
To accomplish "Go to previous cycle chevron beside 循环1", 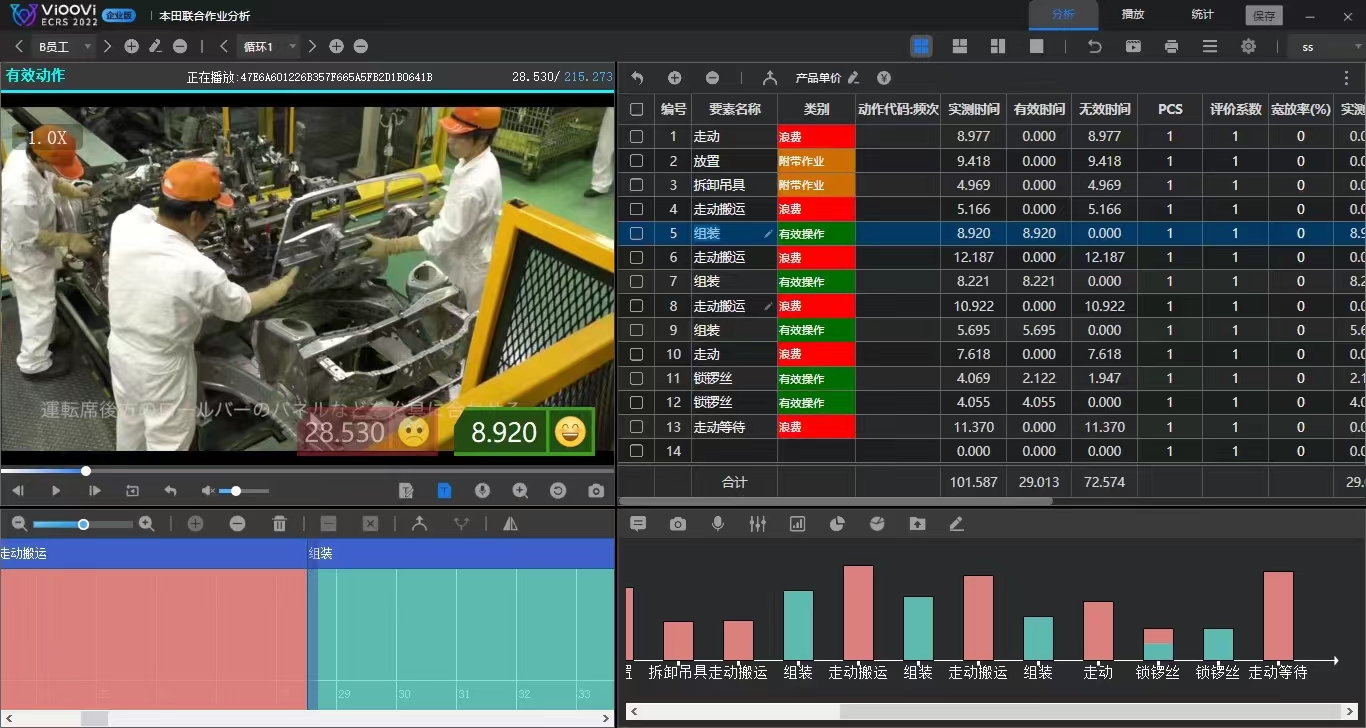I will point(224,47).
